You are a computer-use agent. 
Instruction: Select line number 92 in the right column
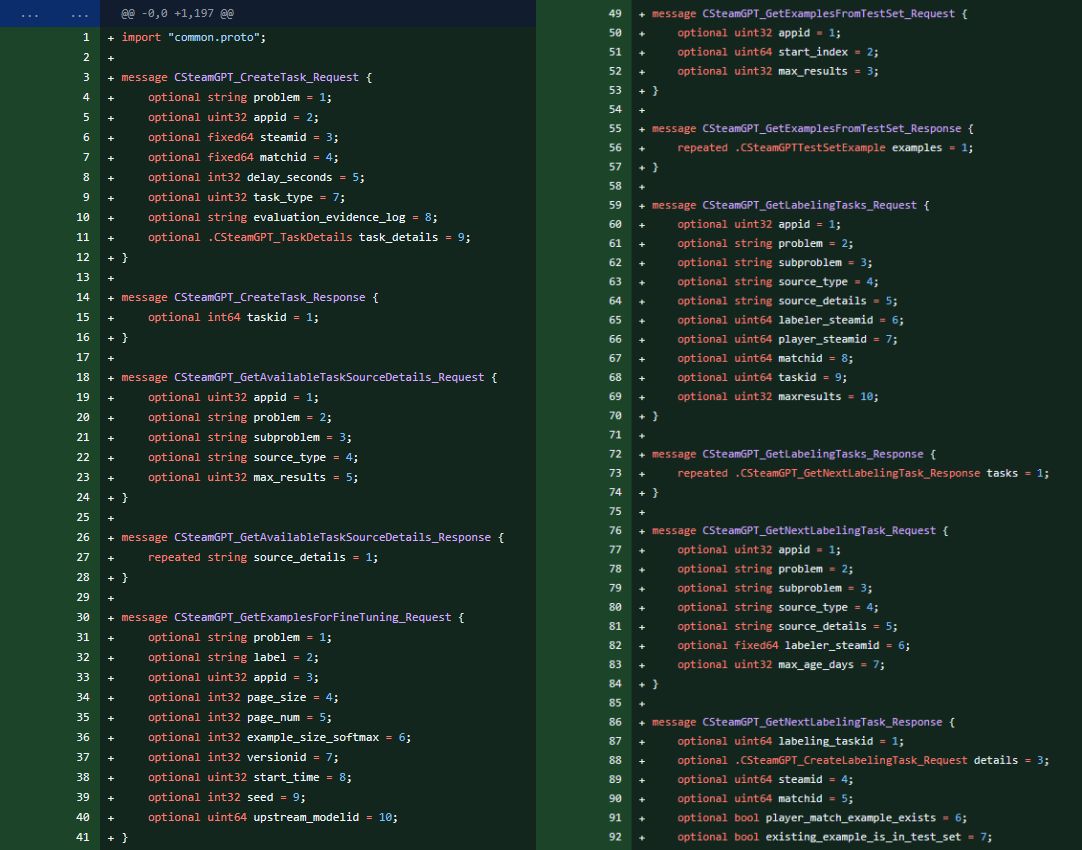(x=614, y=837)
